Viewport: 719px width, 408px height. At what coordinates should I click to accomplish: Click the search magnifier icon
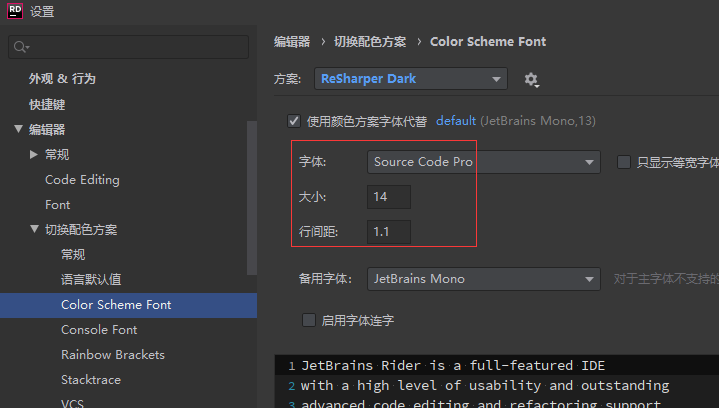[21, 47]
